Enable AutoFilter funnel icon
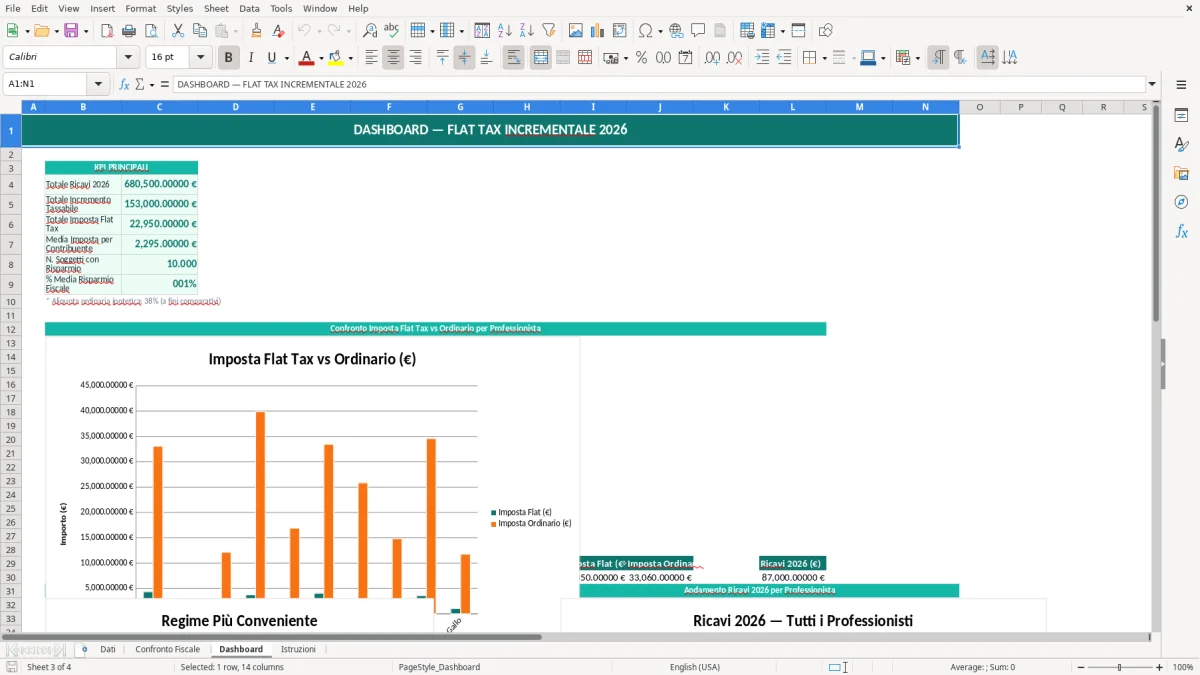Screen dimensions: 1200x675 549,31
